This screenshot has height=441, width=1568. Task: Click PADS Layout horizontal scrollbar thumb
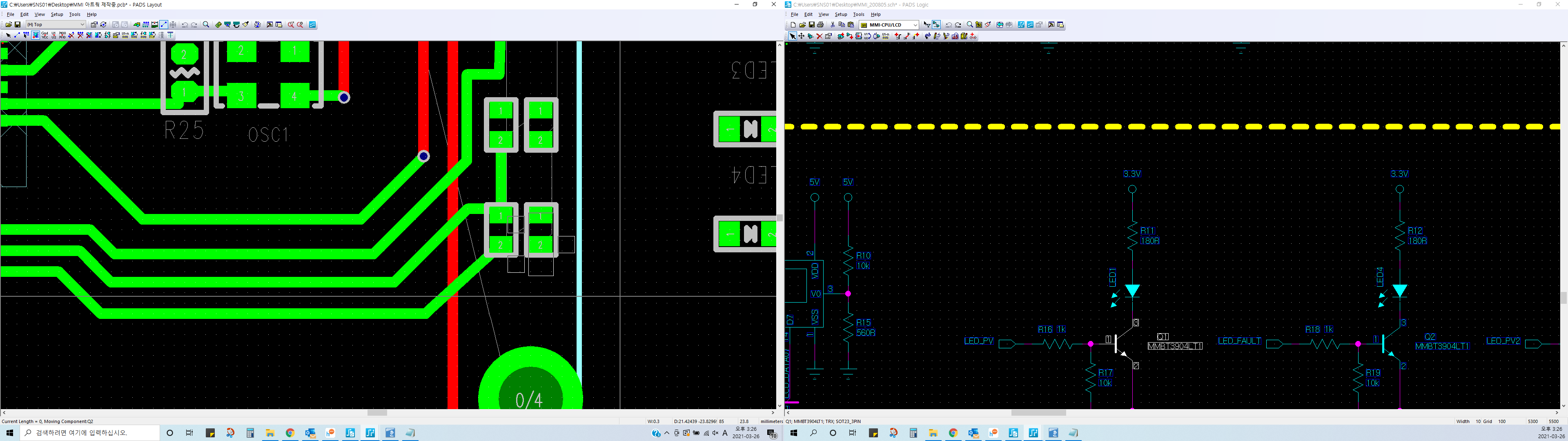click(x=377, y=413)
